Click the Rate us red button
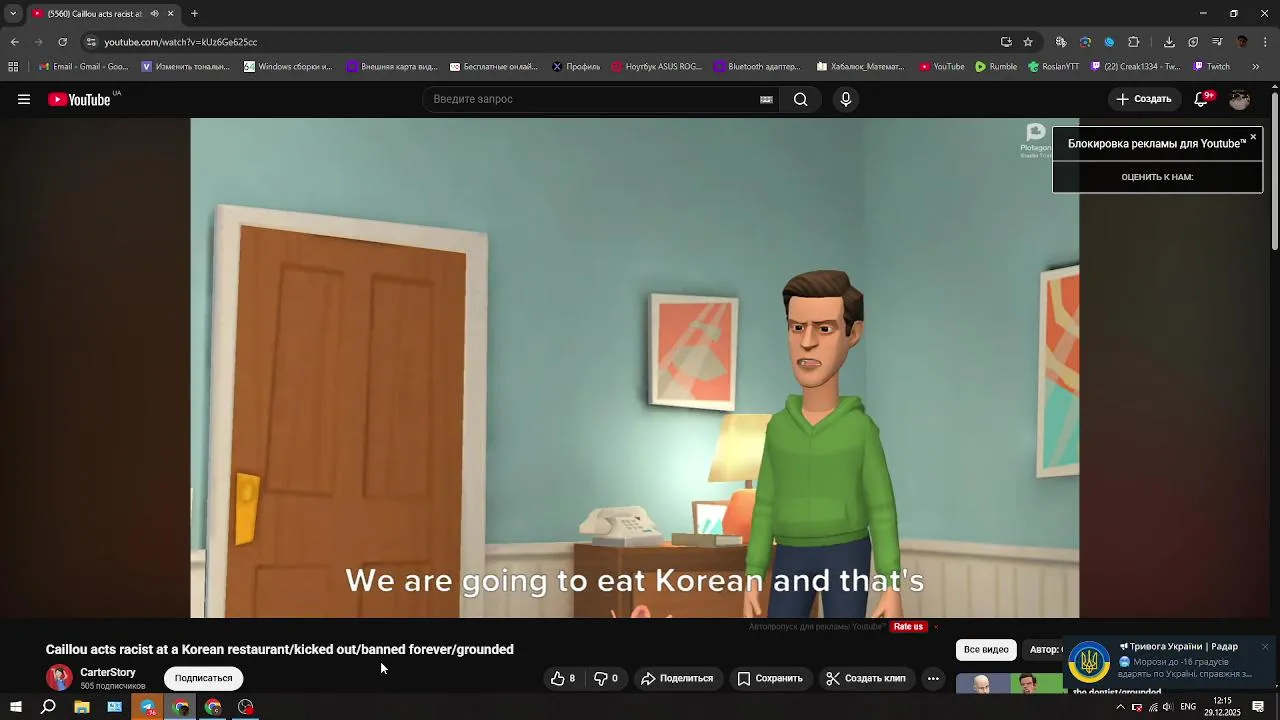 click(x=909, y=627)
